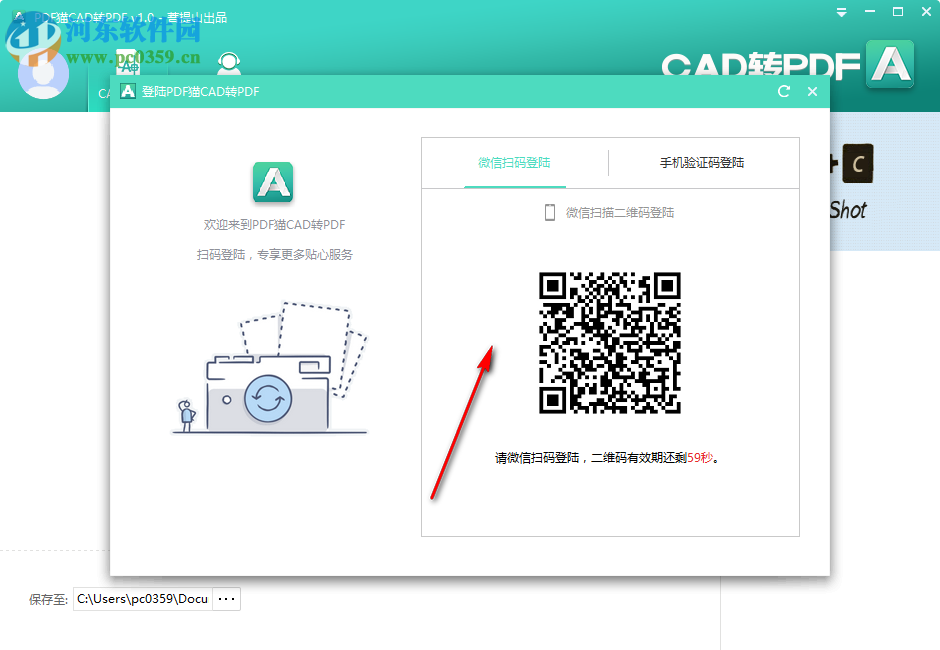Viewport: 940px width, 650px height.
Task: Minimize the main application window
Action: pyautogui.click(x=872, y=12)
